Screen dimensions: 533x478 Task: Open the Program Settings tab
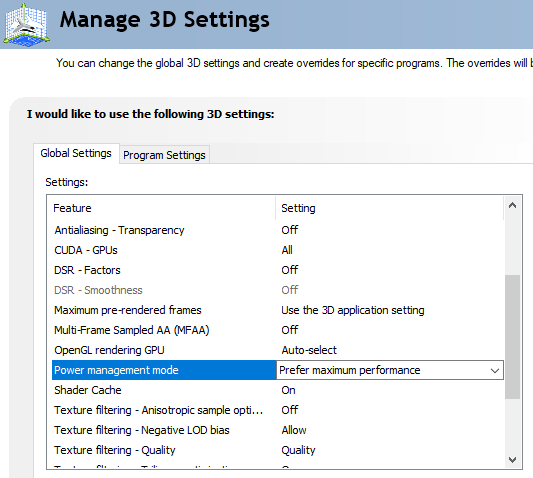point(164,155)
